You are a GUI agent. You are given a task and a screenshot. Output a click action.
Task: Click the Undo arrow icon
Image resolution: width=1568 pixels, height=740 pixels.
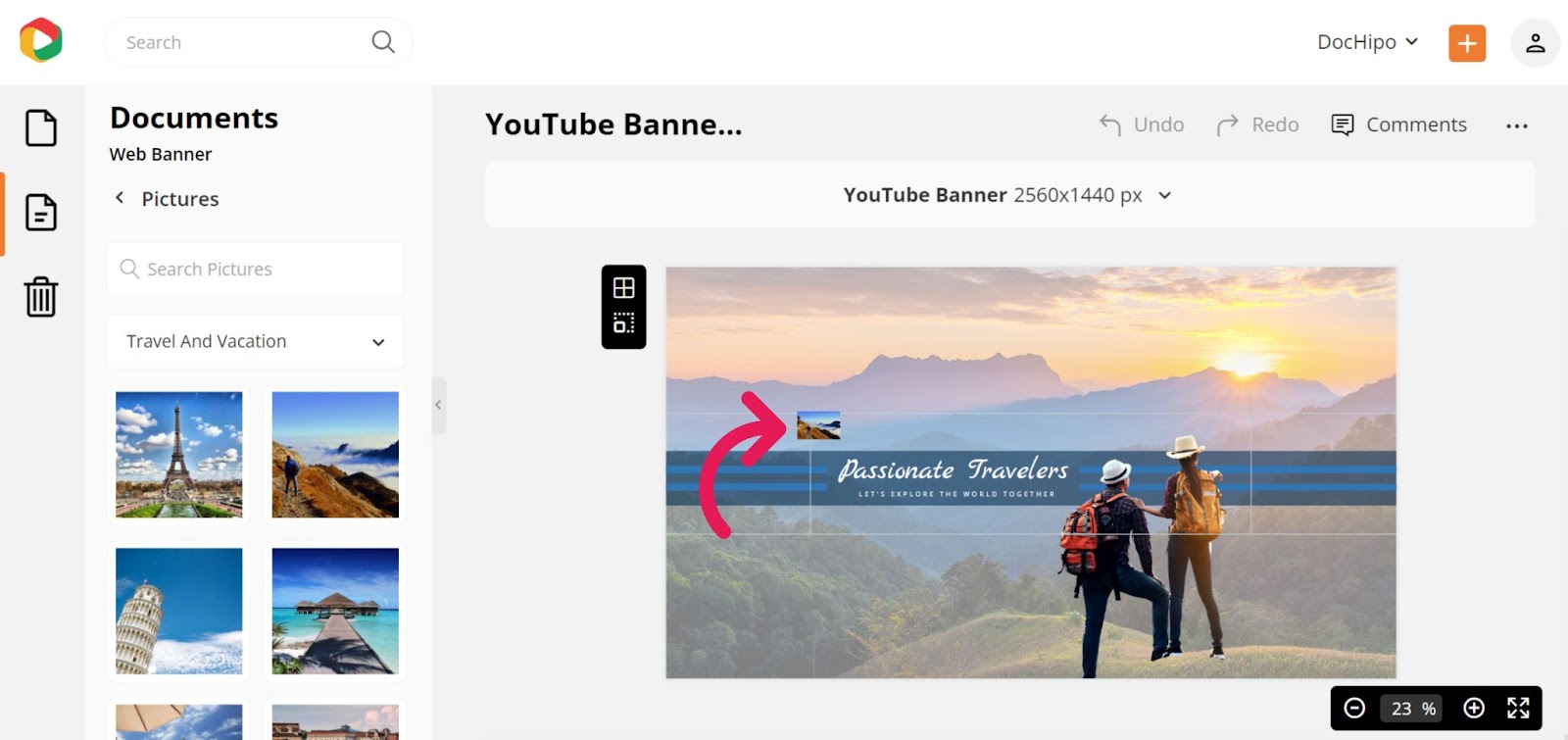click(x=1109, y=124)
